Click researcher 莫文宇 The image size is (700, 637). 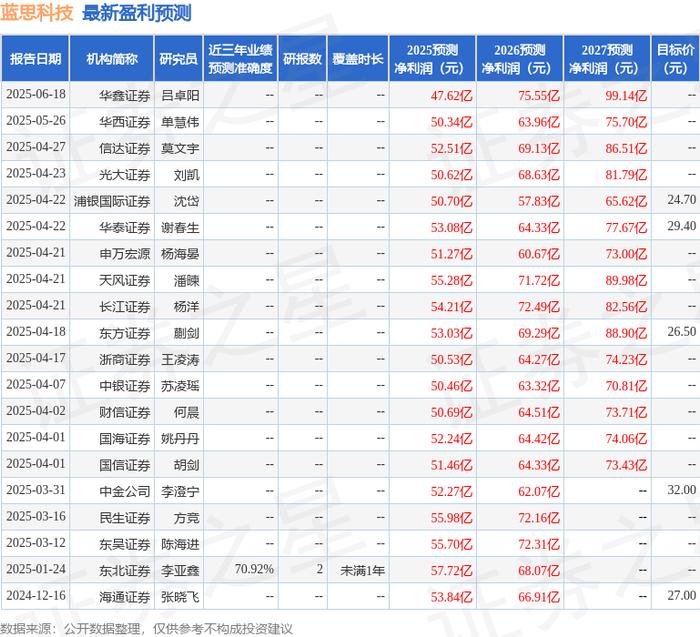click(180, 148)
